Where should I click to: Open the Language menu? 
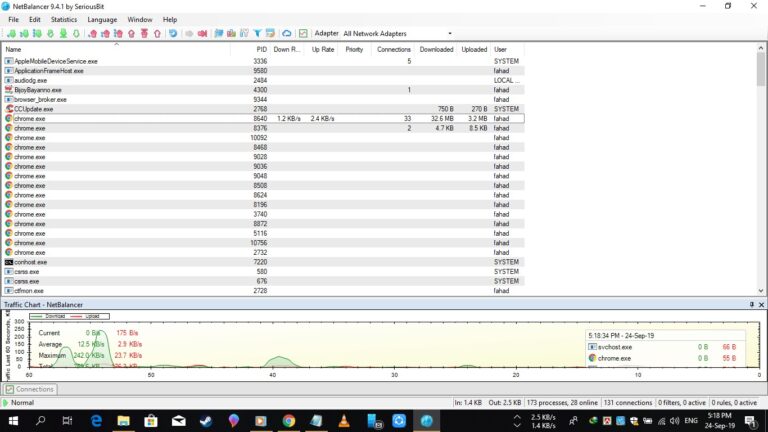102,20
